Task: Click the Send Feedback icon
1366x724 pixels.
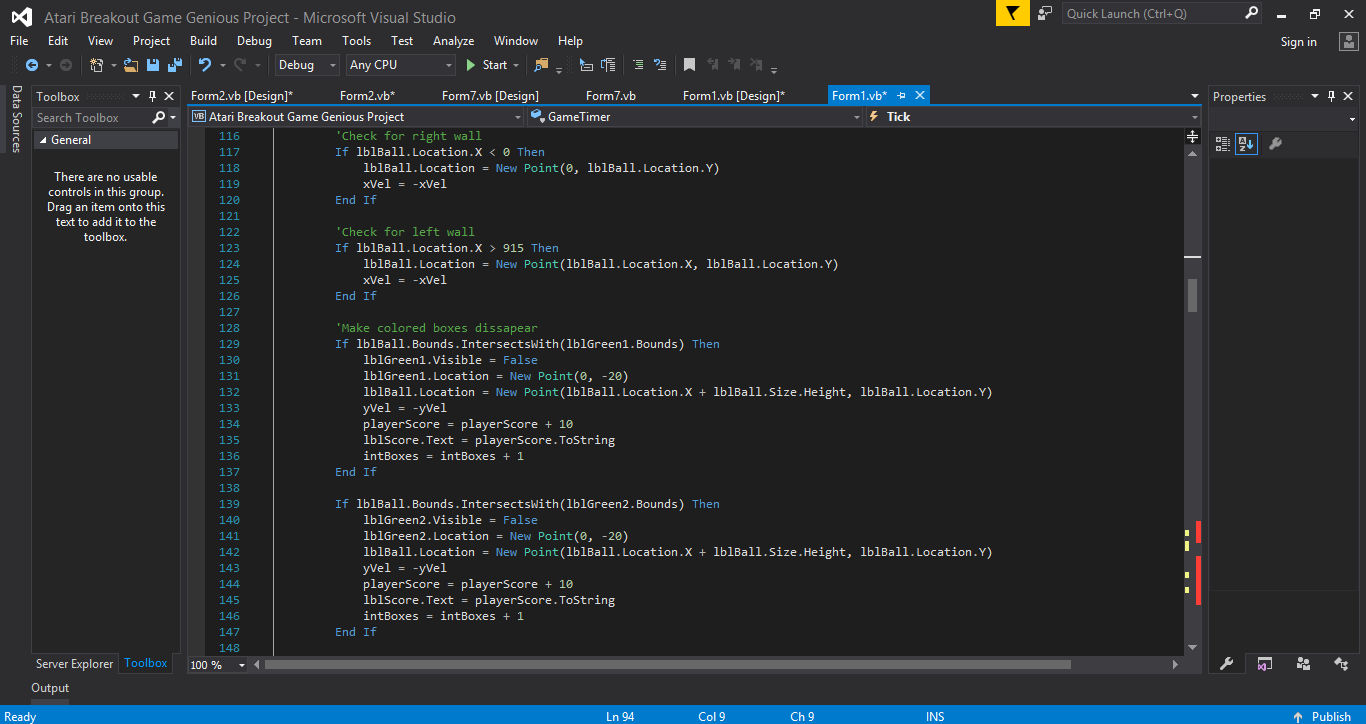Action: click(1045, 13)
